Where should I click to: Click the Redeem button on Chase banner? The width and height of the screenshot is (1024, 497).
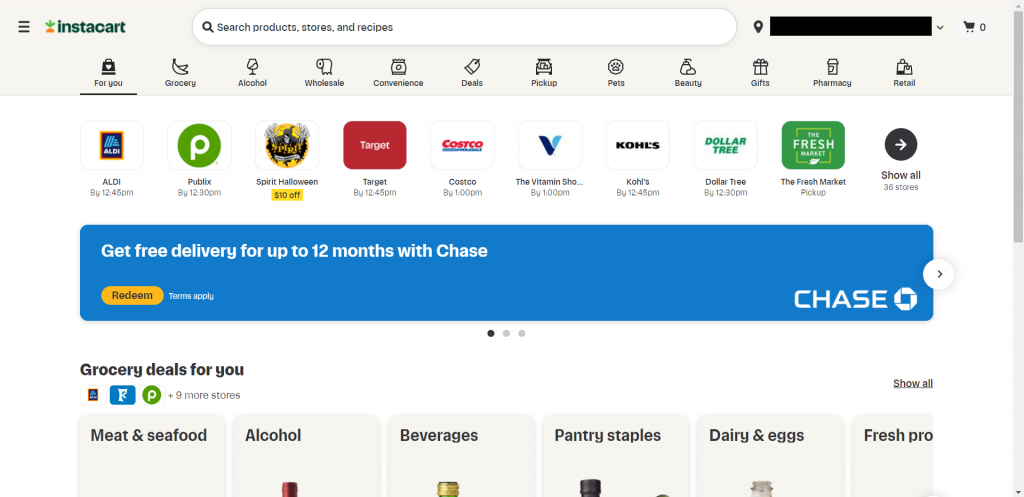(132, 295)
